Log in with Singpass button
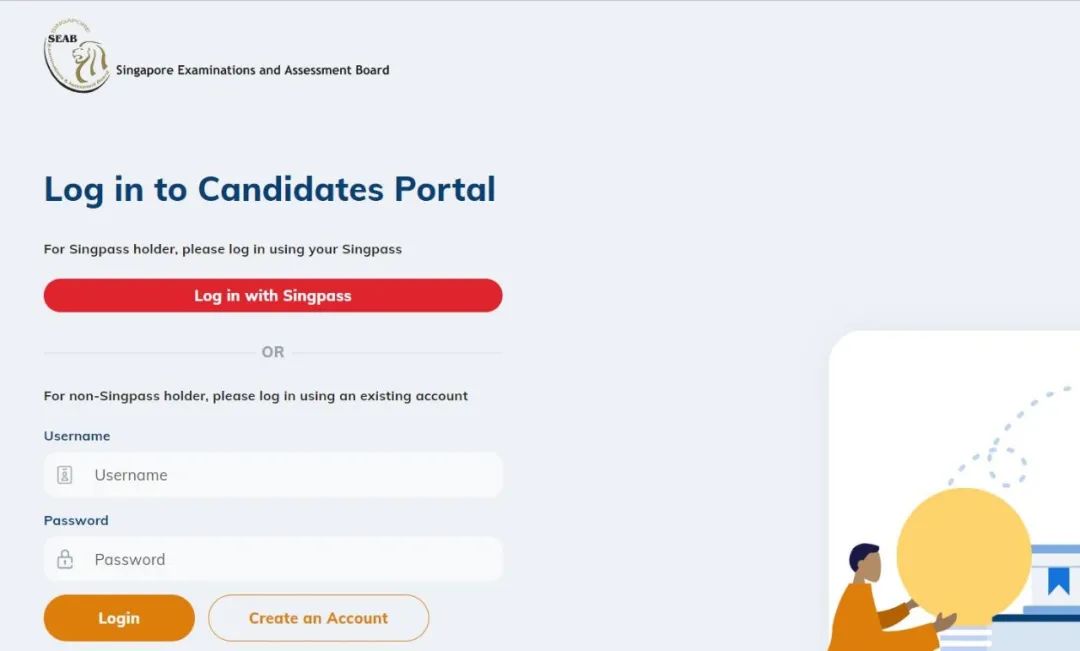This screenshot has width=1080, height=651. 273,296
